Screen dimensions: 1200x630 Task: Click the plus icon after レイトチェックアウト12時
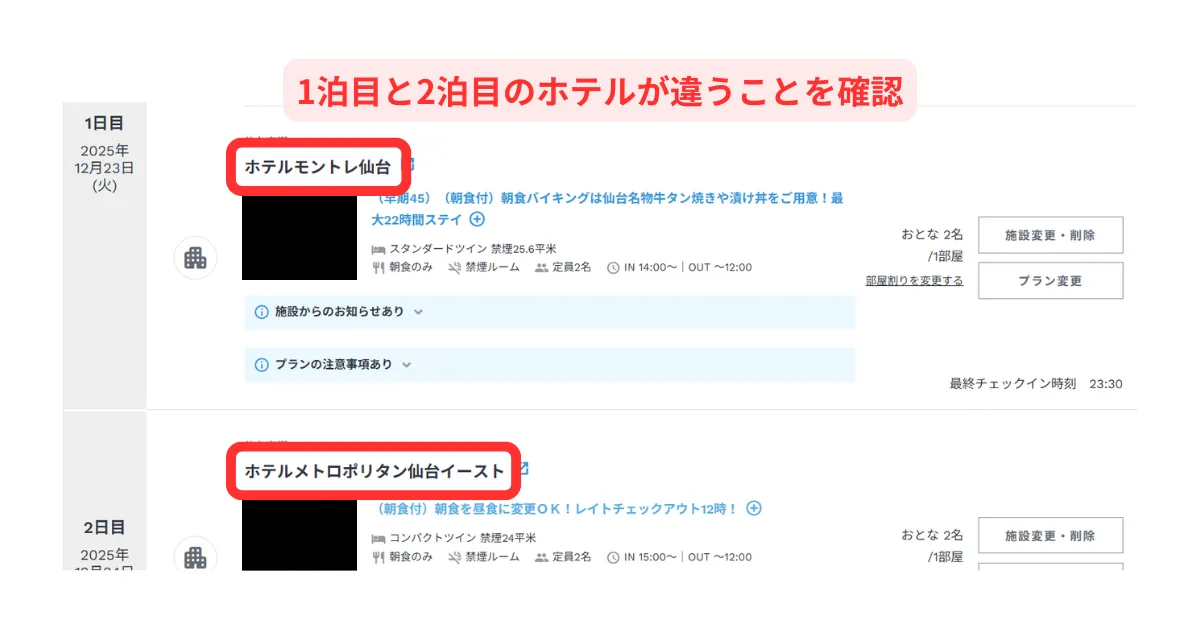754,508
